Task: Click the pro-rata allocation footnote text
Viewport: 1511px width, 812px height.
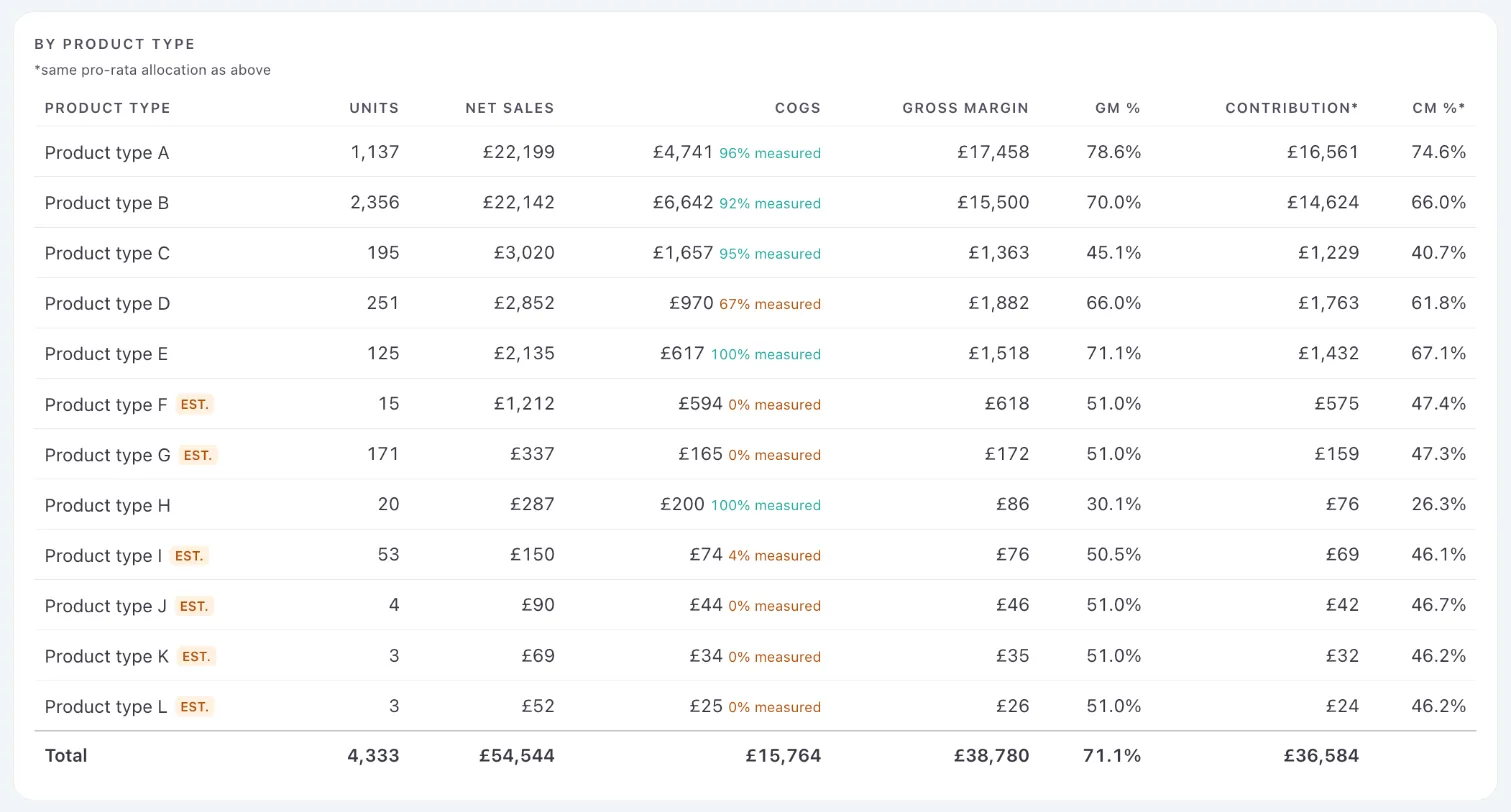Action: click(x=153, y=70)
